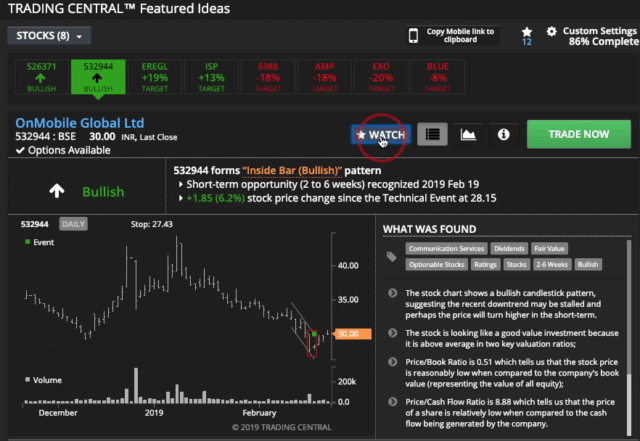Click the 532944 : BSE ticker text
Image resolution: width=640 pixels, height=441 pixels.
[45, 137]
